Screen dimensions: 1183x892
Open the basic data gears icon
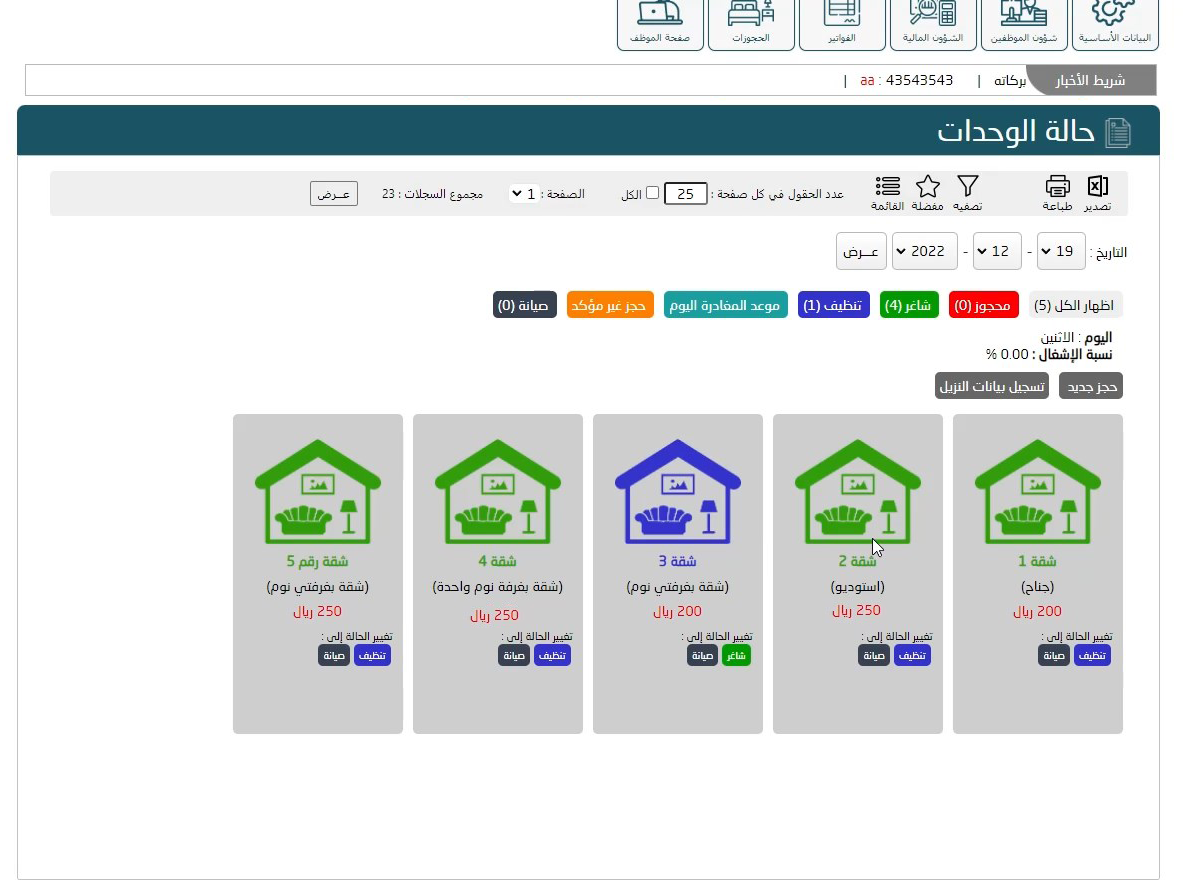pyautogui.click(x=1115, y=14)
